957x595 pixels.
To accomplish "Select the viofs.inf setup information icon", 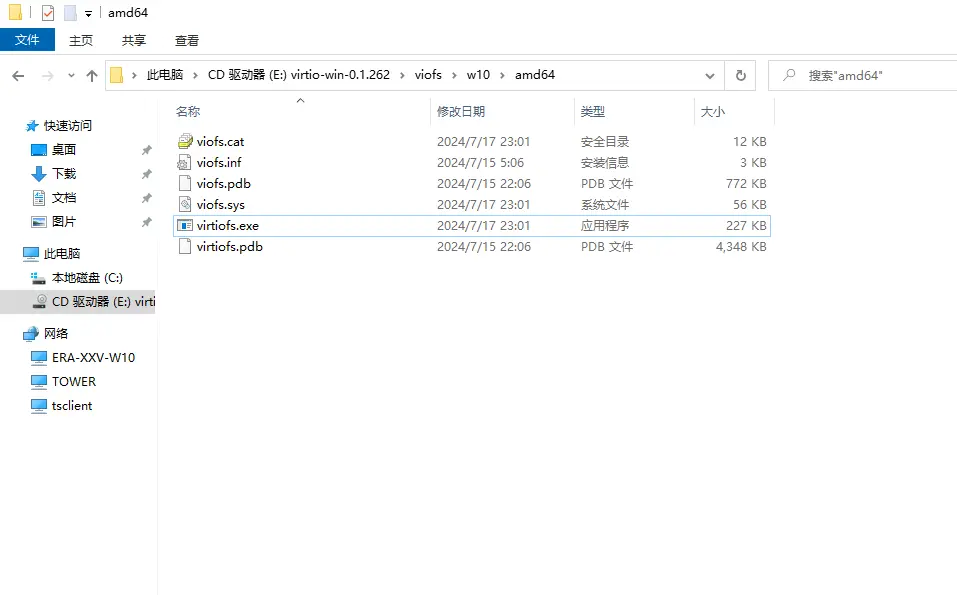I will coord(184,163).
